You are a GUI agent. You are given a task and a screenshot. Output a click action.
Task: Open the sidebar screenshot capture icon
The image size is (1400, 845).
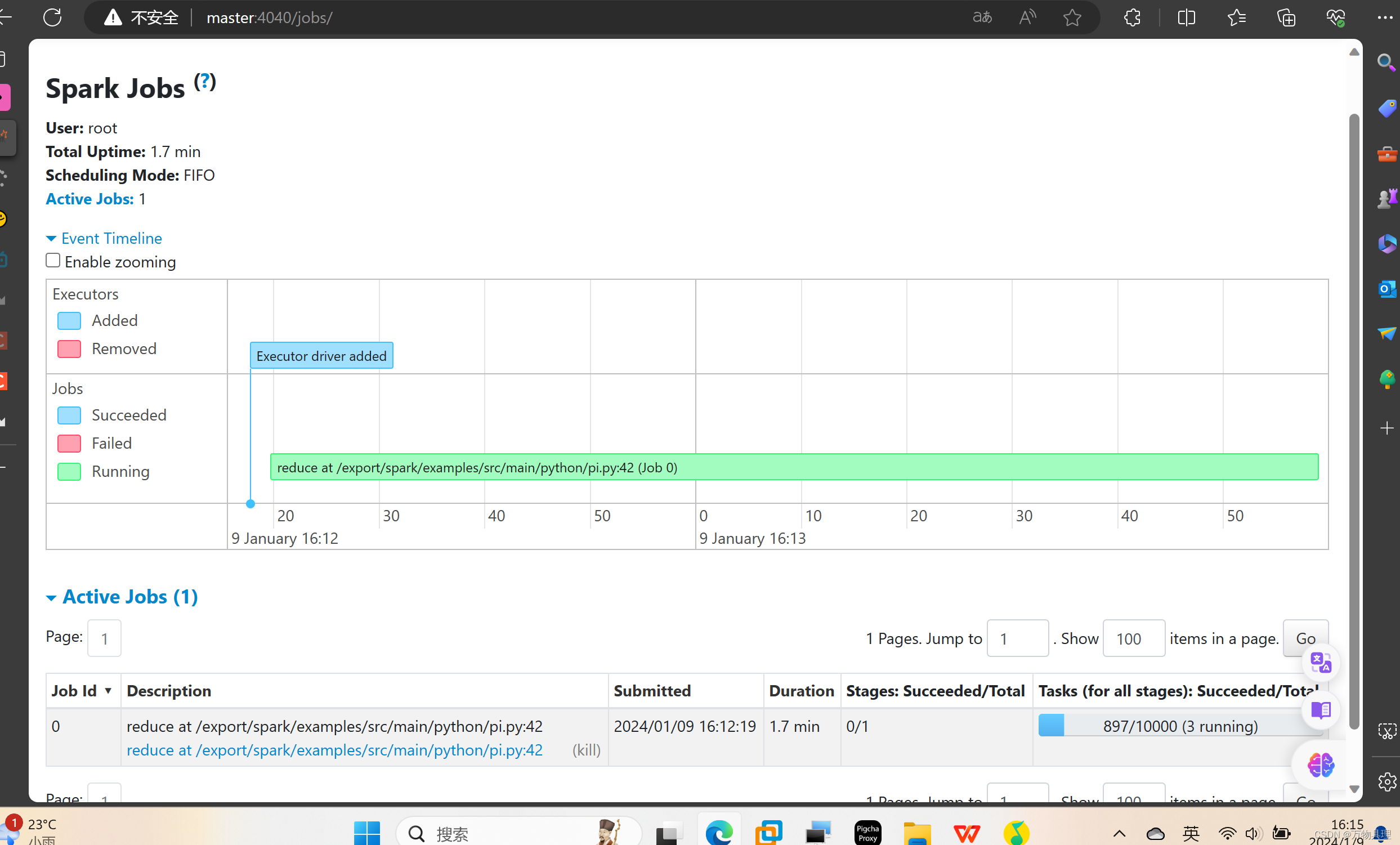(1386, 731)
